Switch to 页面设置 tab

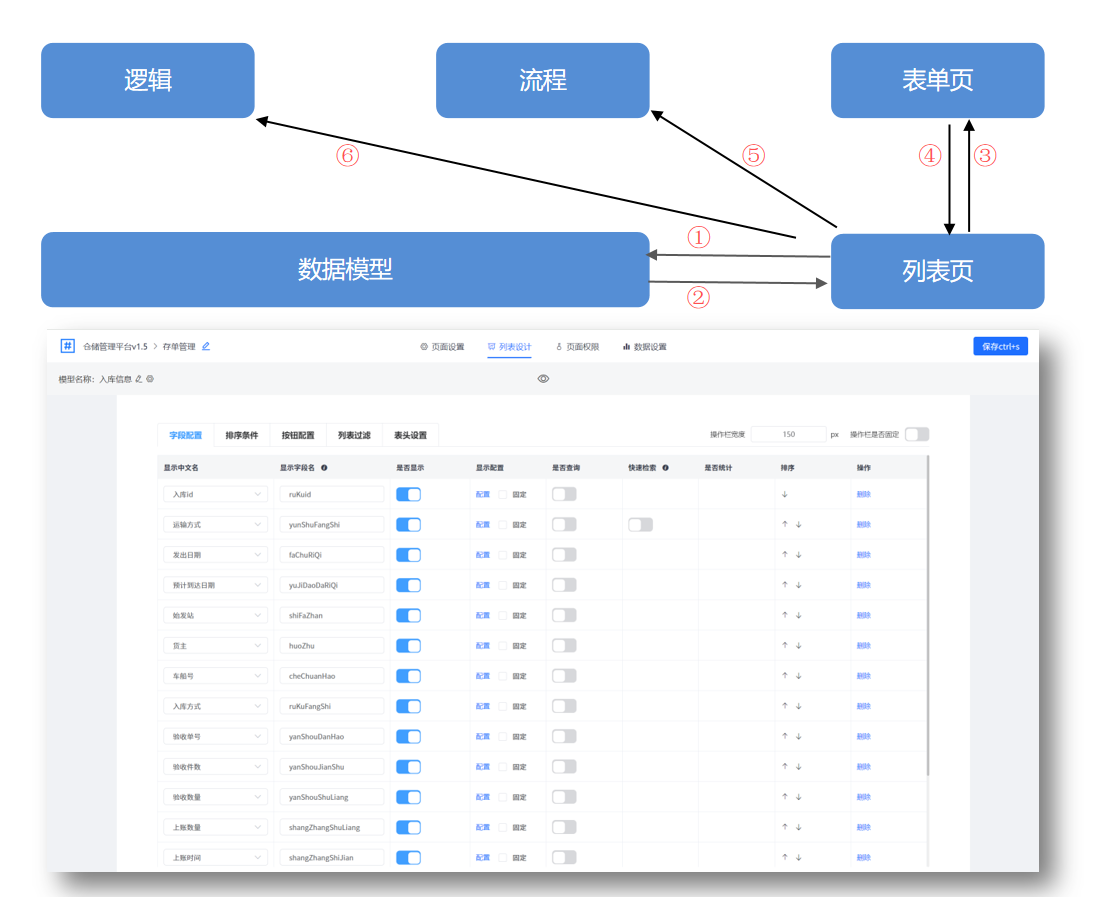click(x=442, y=347)
